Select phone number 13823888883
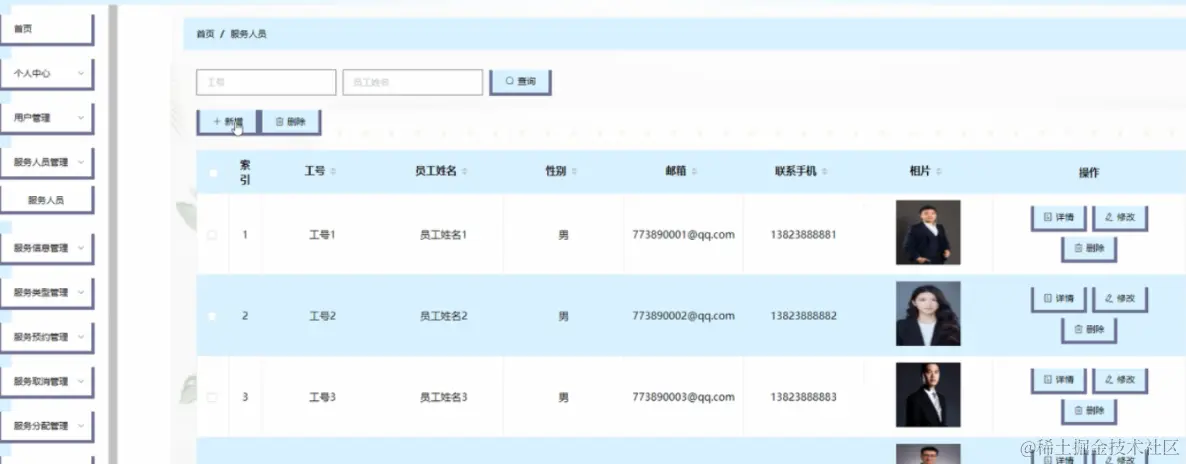Viewport: 1186px width, 464px height. pos(803,397)
